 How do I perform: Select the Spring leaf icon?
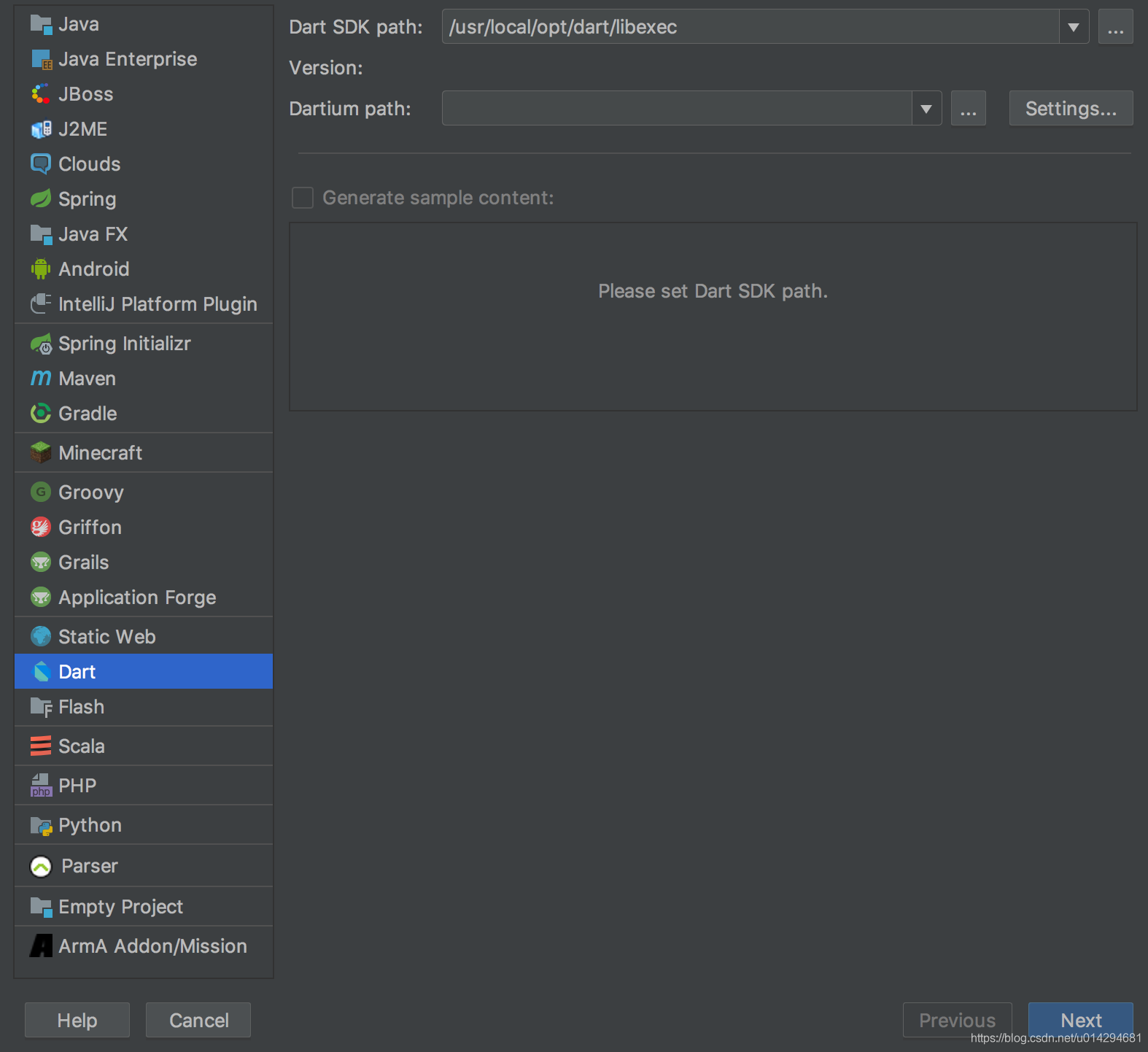tap(41, 198)
